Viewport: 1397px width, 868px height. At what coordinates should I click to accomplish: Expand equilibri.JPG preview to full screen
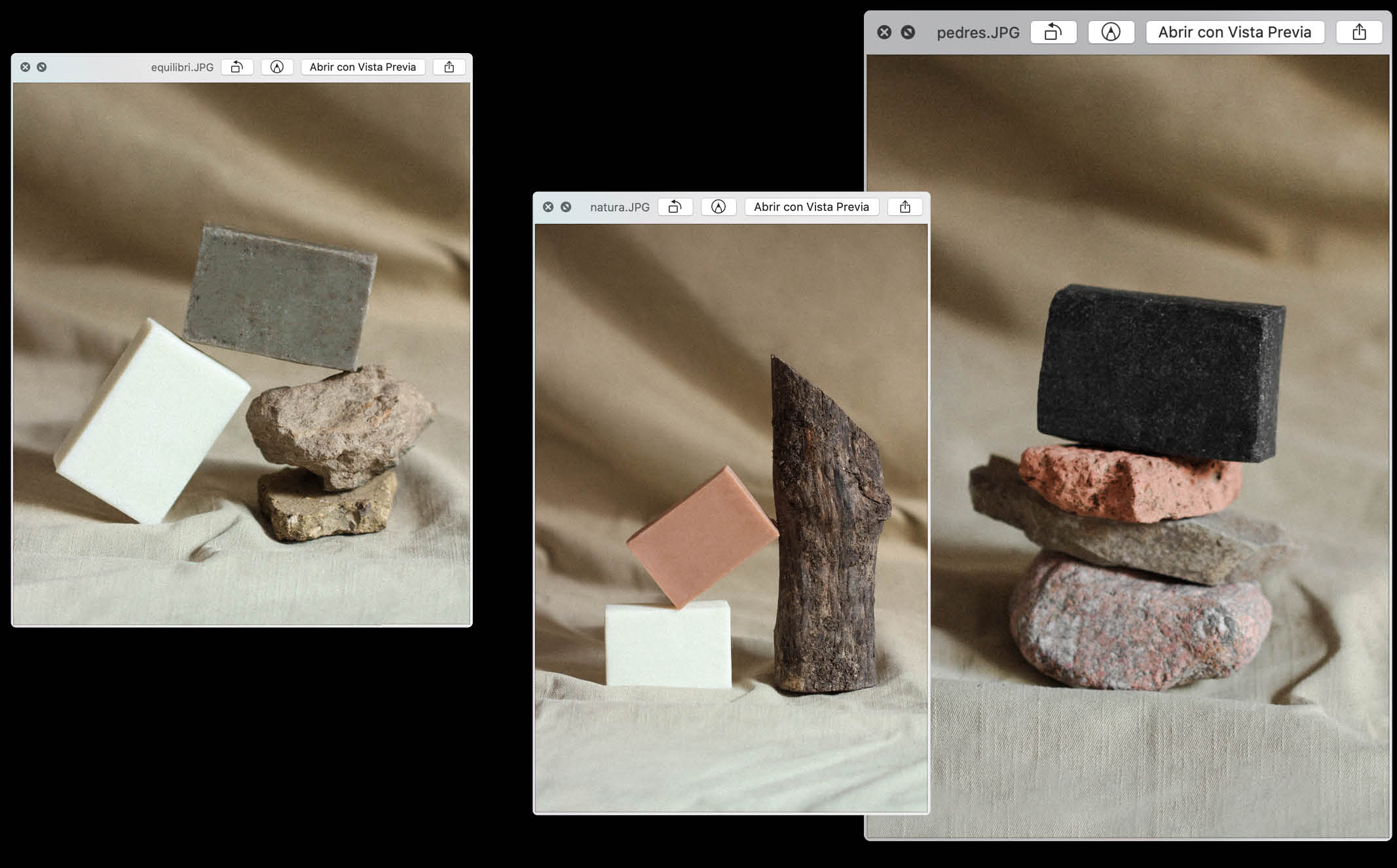[x=42, y=67]
